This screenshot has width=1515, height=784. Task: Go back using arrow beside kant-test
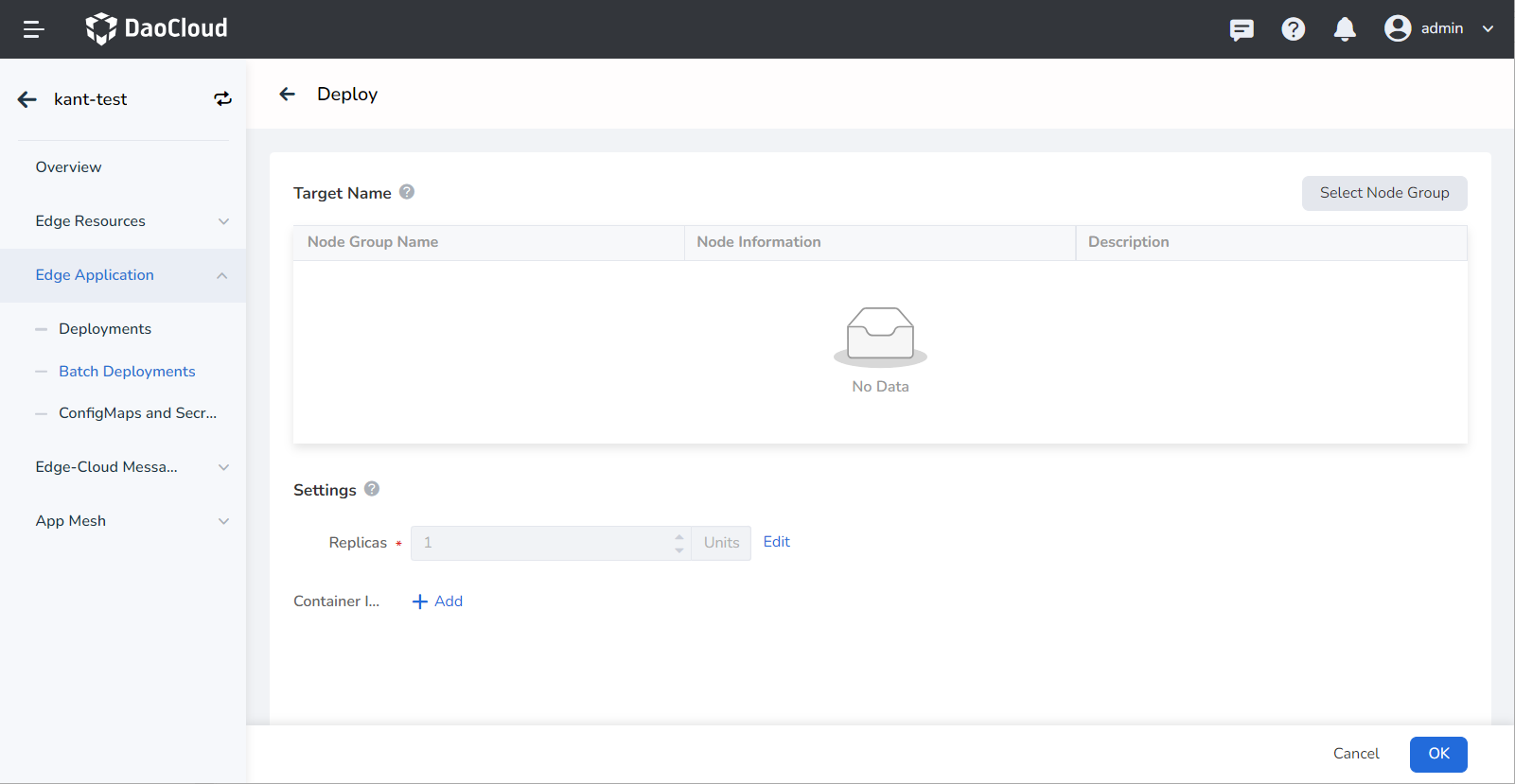click(x=27, y=99)
